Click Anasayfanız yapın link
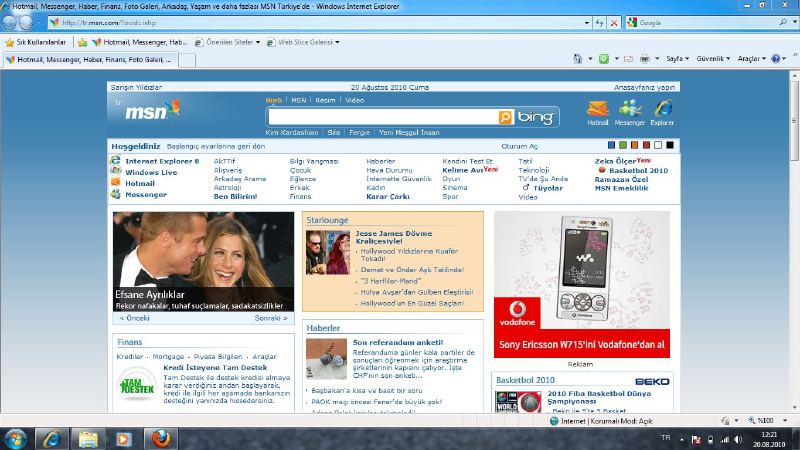Viewport: 800px width, 450px height. [x=644, y=88]
